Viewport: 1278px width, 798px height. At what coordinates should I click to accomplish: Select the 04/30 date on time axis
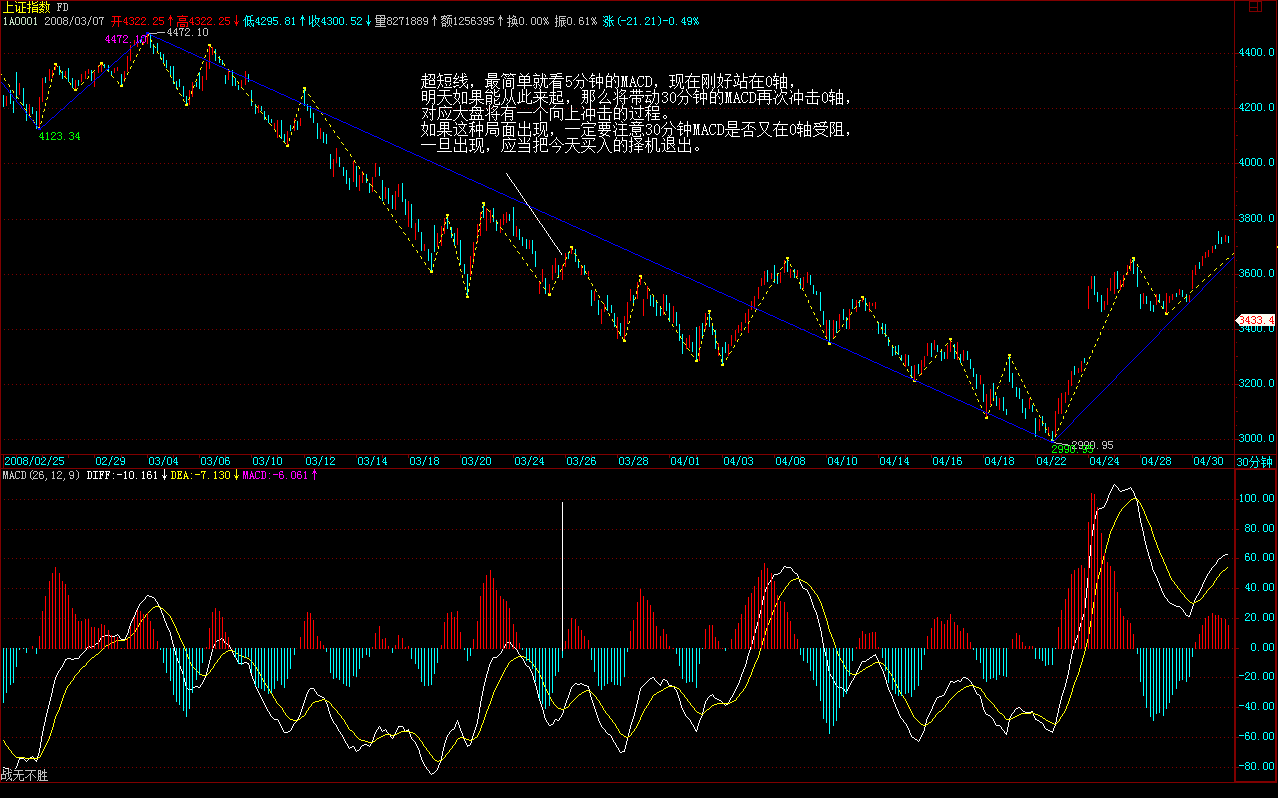pos(1208,461)
